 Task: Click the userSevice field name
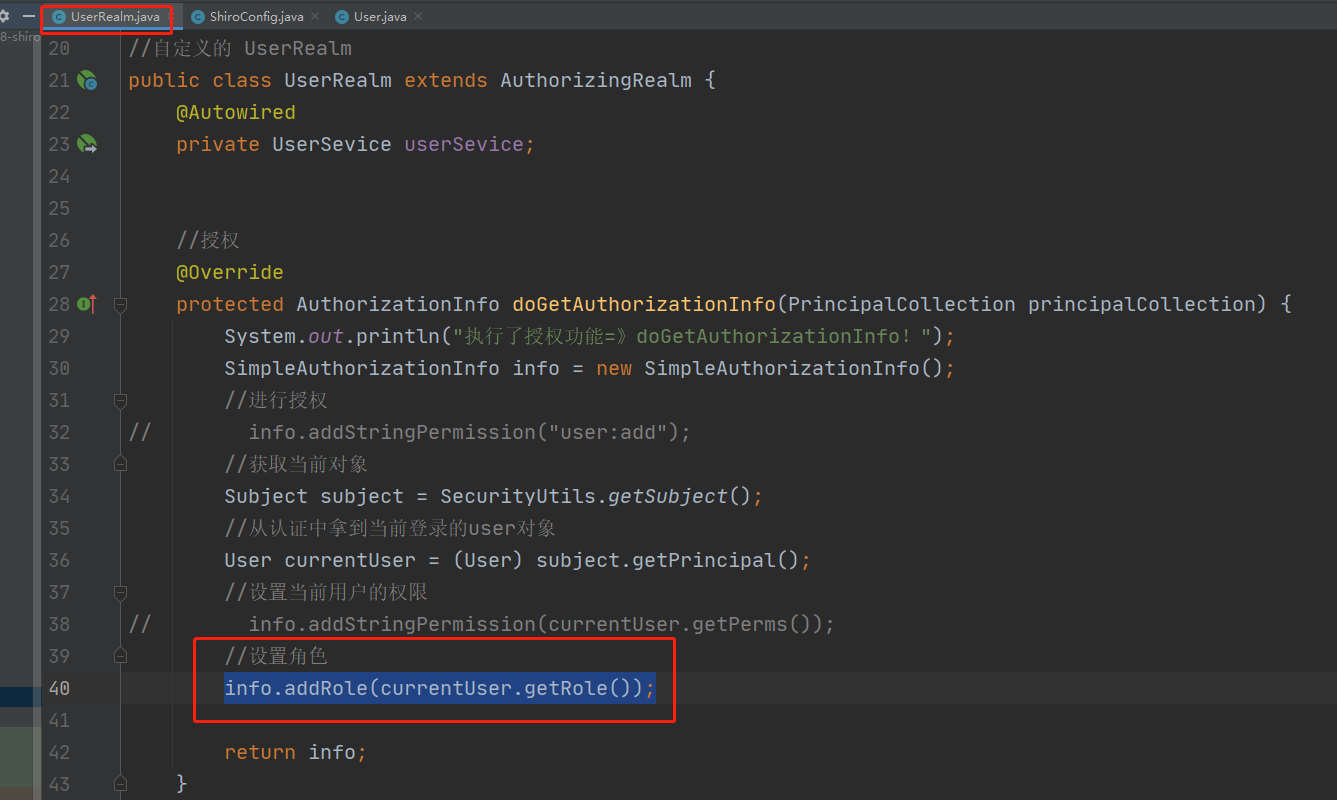point(464,144)
